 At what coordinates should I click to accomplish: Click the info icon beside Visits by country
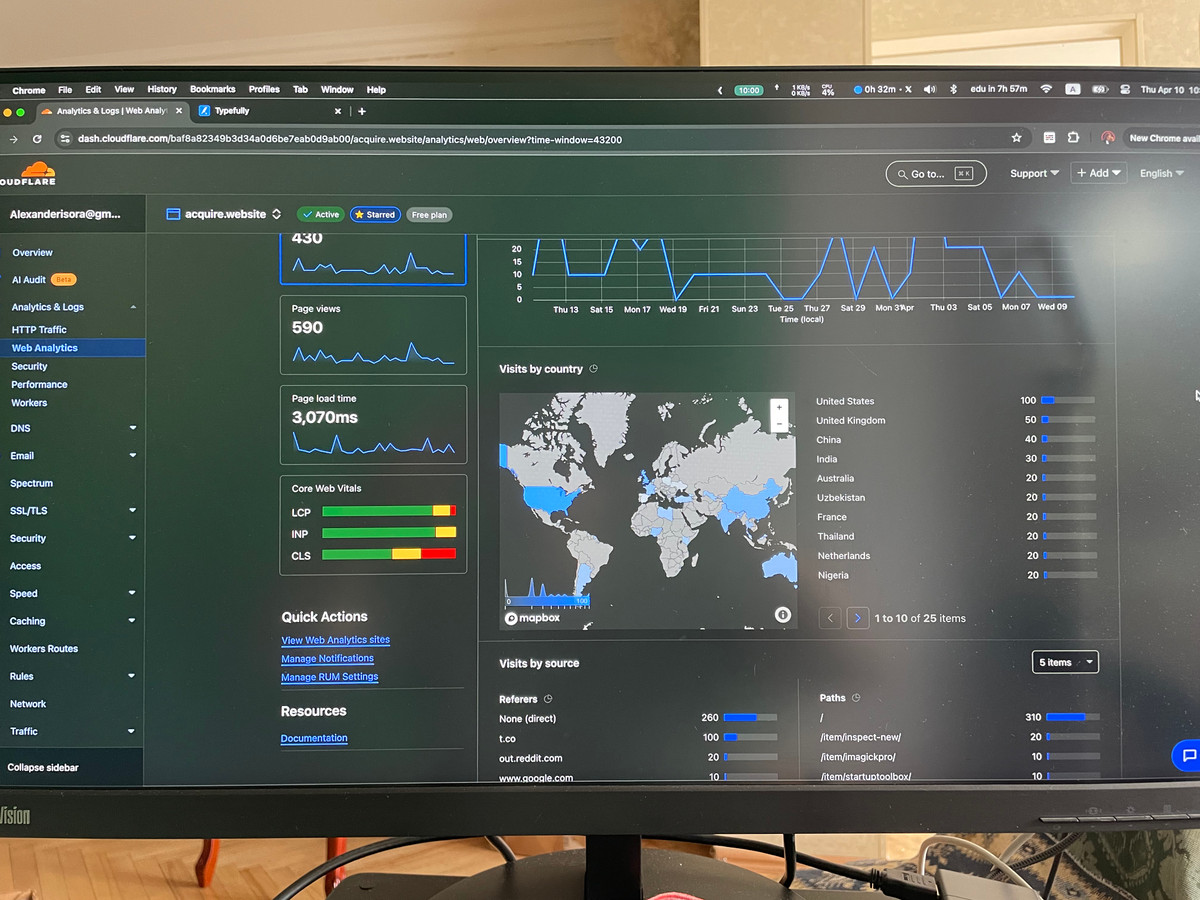[593, 369]
